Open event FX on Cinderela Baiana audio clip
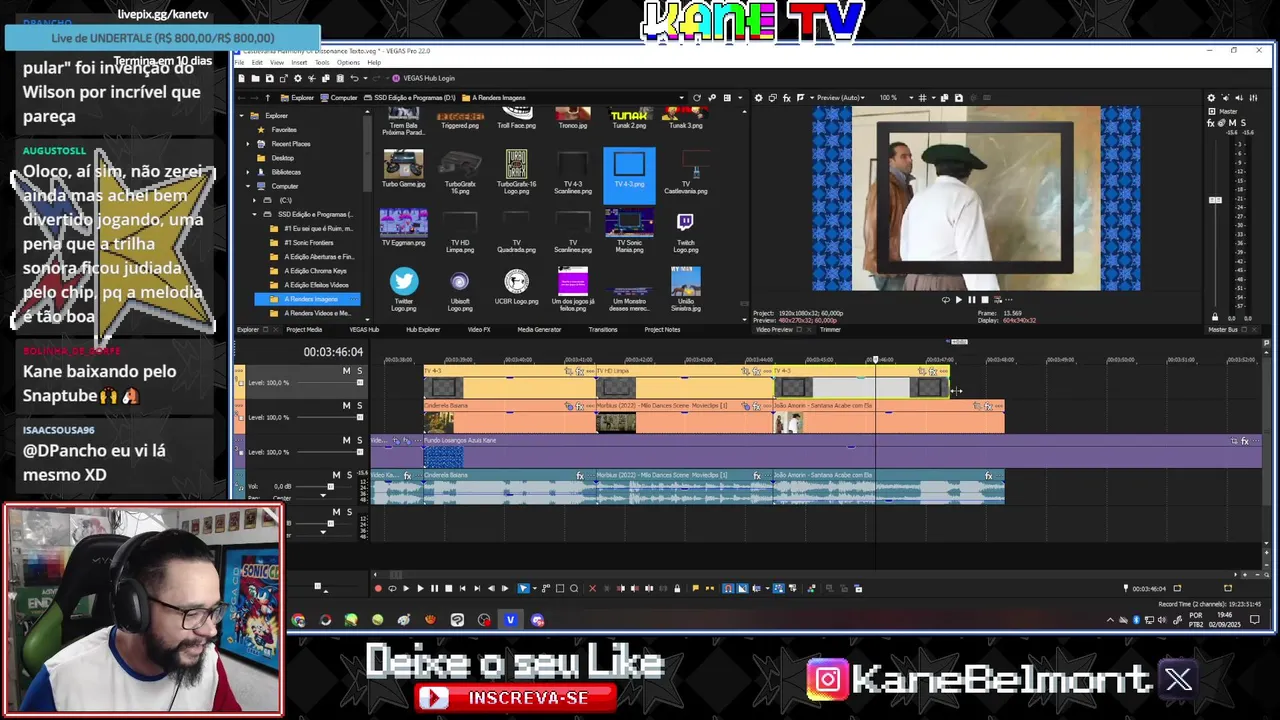 [579, 476]
